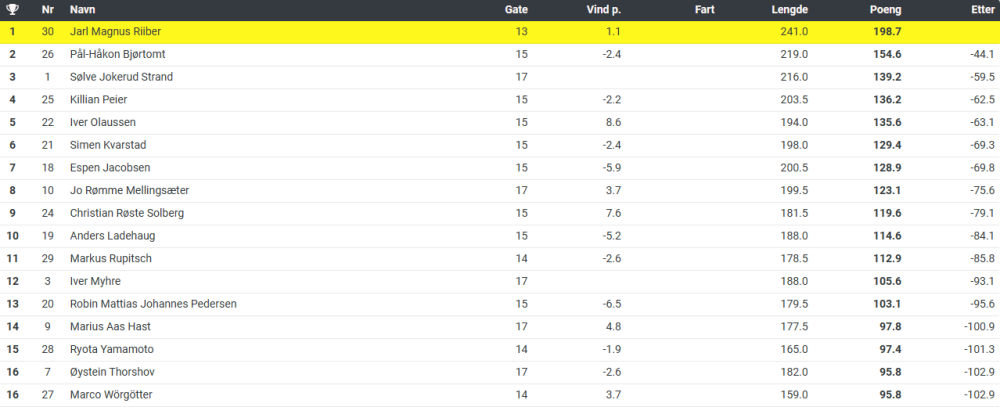Open Killian Peier's name
This screenshot has height=407, width=1000.
(98, 100)
